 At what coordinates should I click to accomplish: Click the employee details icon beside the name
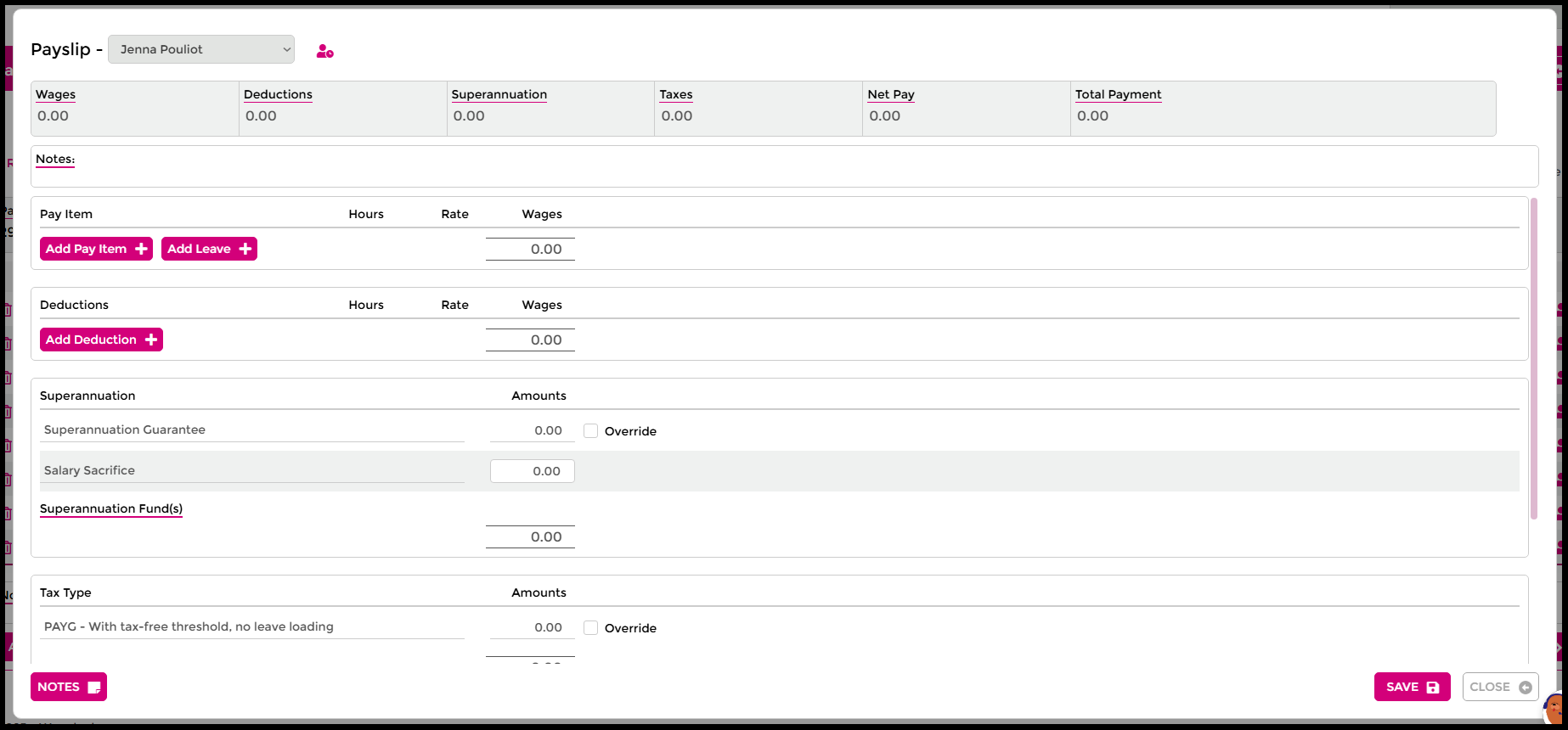[x=324, y=52]
